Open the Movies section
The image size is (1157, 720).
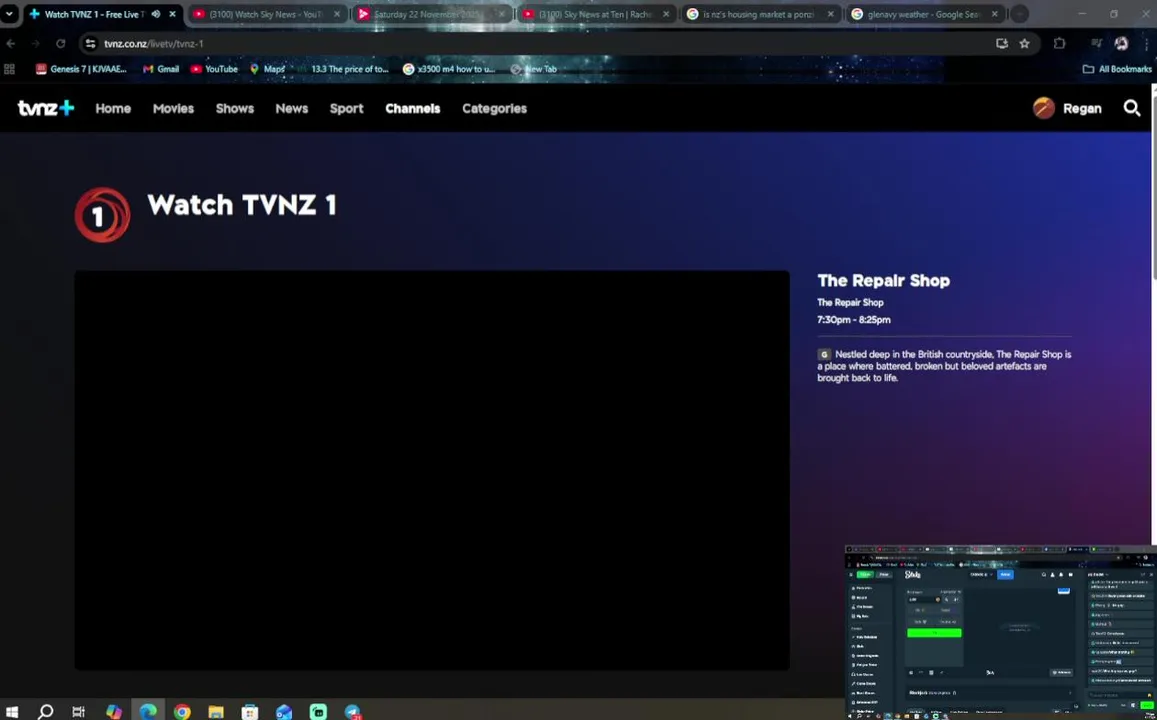tap(173, 108)
